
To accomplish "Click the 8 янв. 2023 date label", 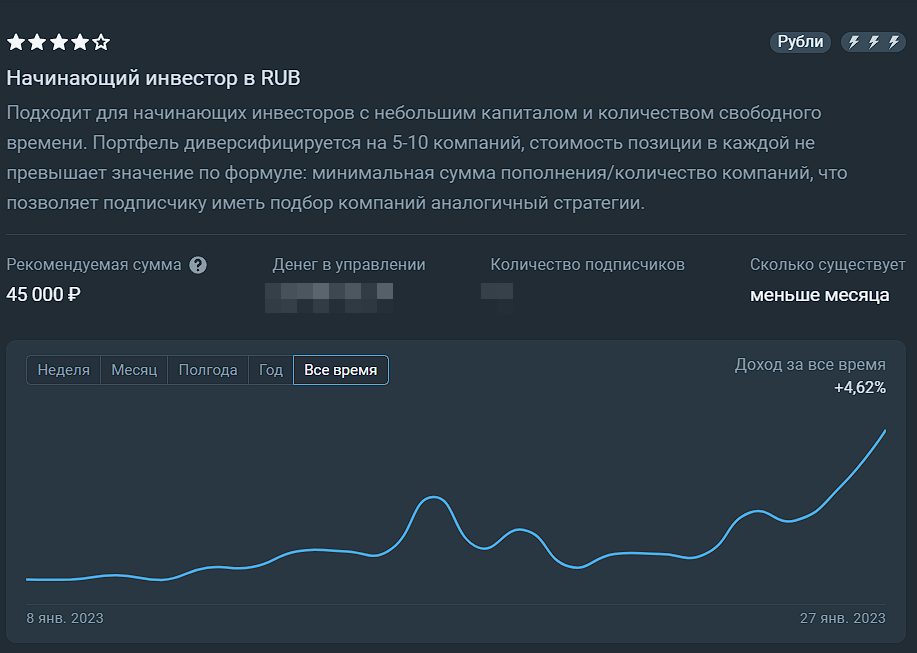I will pyautogui.click(x=65, y=619).
